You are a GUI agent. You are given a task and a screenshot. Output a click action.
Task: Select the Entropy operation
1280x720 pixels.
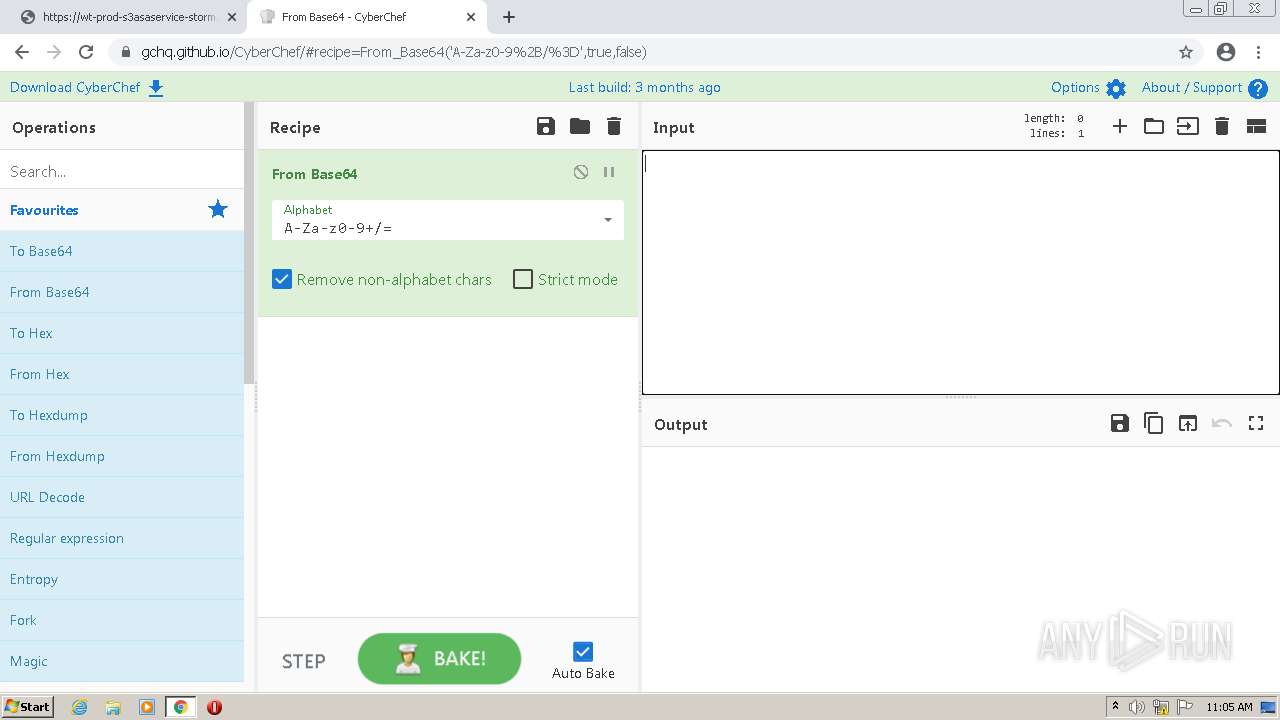pyautogui.click(x=122, y=579)
